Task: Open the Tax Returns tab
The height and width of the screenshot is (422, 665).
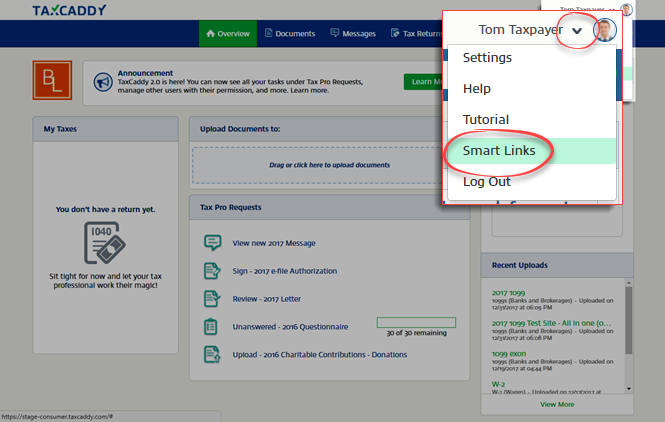Action: tap(416, 34)
